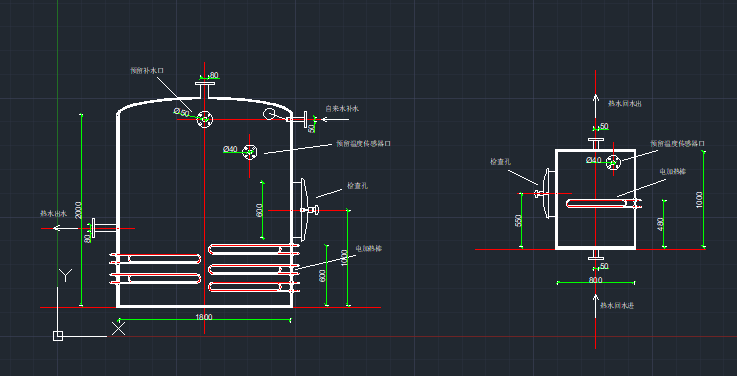Select the 1000 dimension beside the square tank
Image resolution: width=737 pixels, height=376 pixels.
[700, 200]
